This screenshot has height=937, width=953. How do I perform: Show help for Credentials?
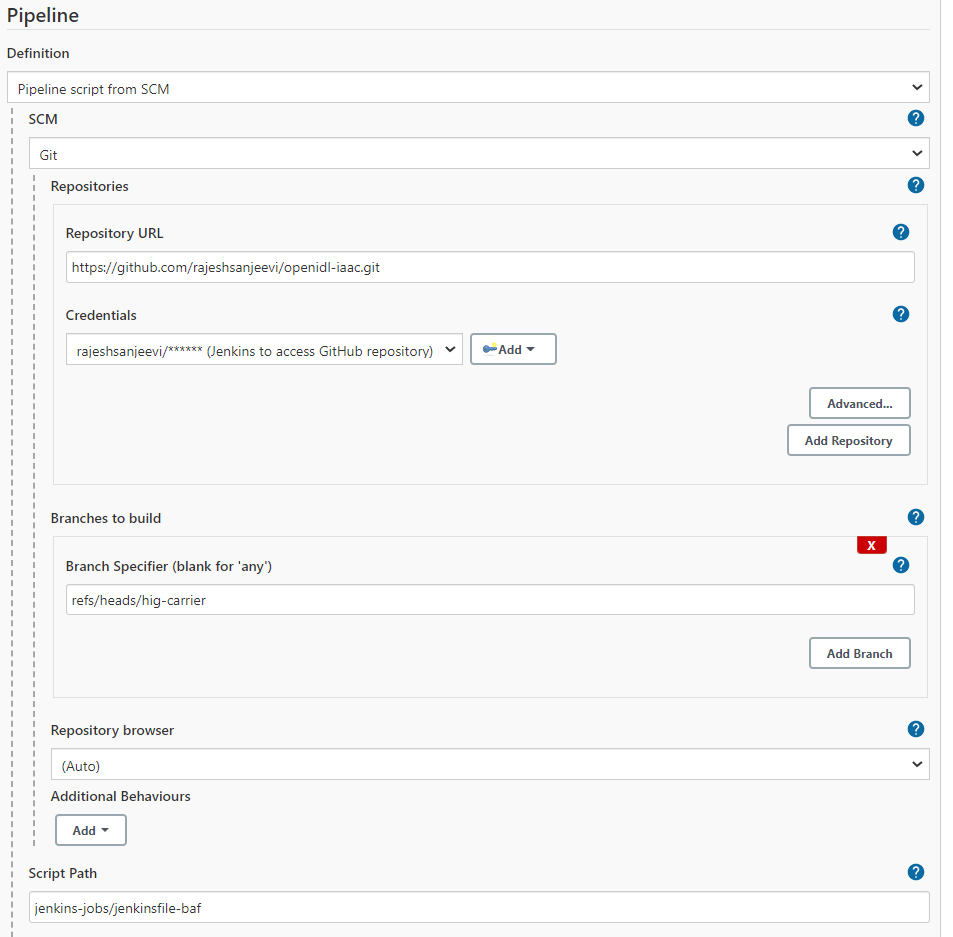(x=901, y=314)
